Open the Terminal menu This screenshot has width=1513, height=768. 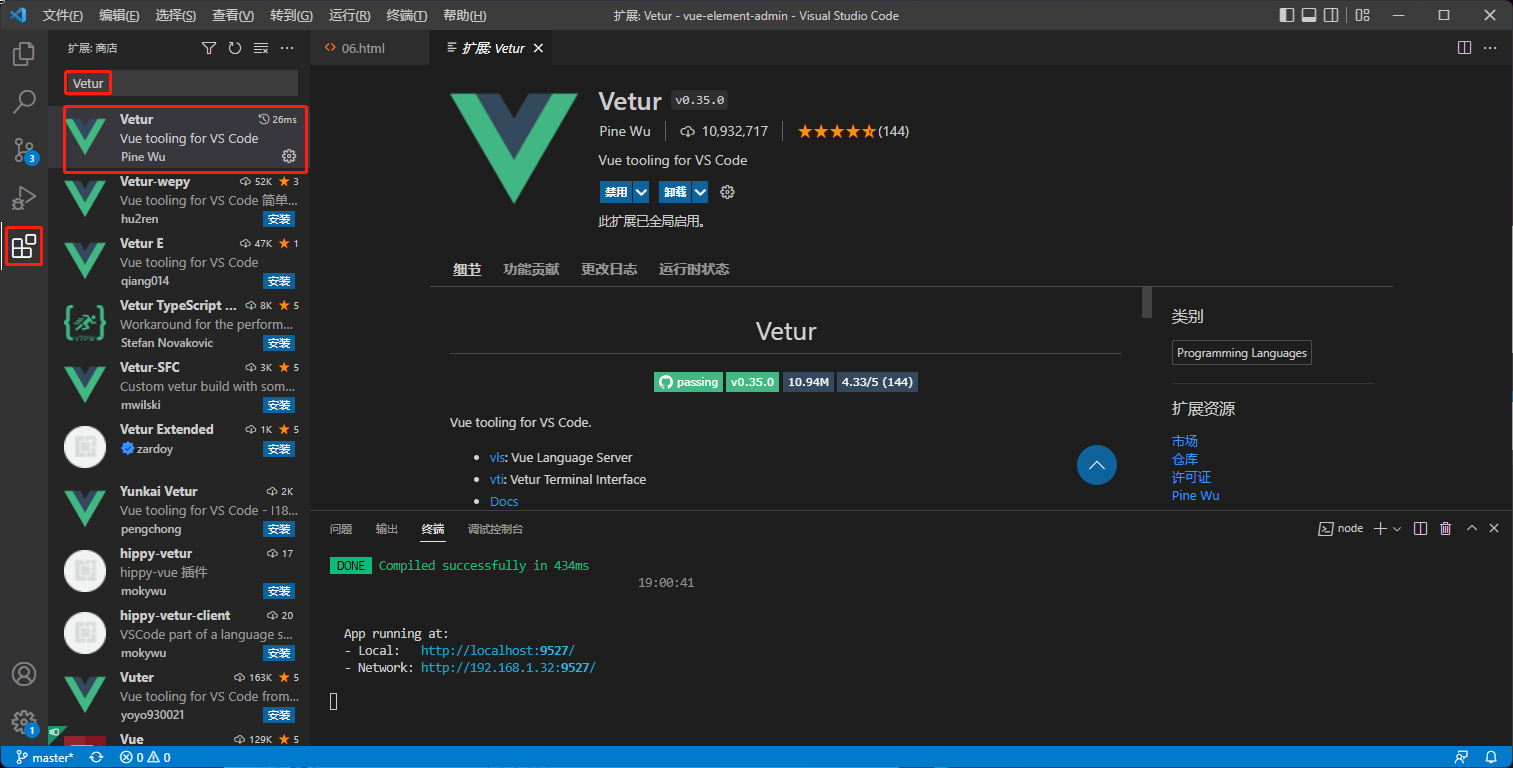(x=406, y=15)
